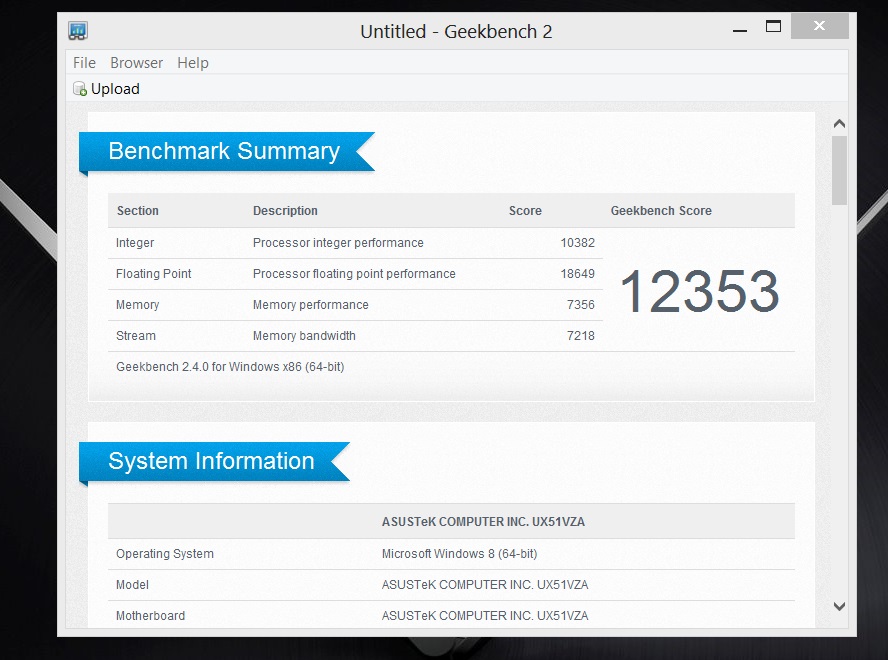Viewport: 888px width, 660px height.
Task: Click the Model row's ASUSTeK value
Action: coord(485,585)
